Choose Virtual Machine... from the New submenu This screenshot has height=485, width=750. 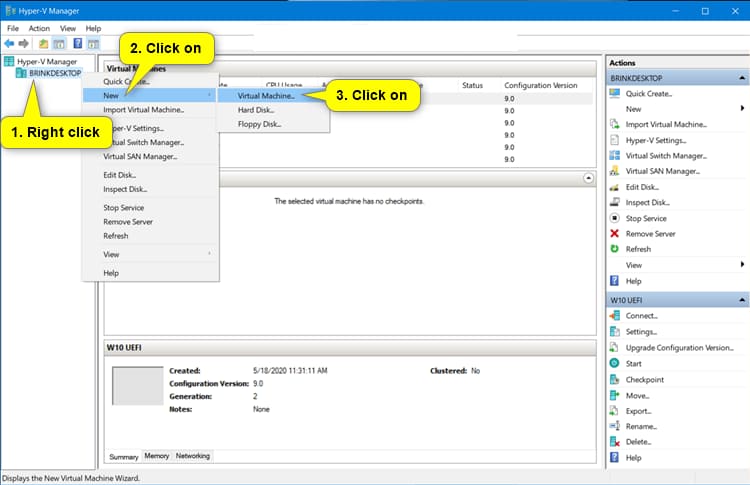pyautogui.click(x=266, y=96)
